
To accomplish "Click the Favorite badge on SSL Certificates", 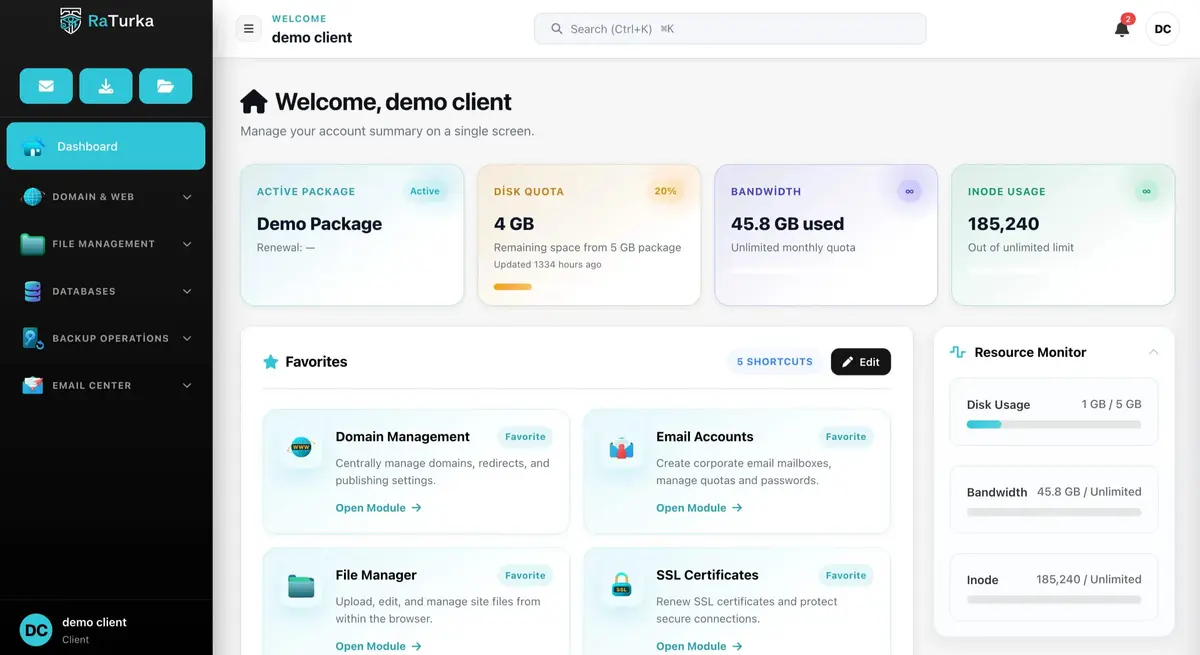I will (846, 576).
